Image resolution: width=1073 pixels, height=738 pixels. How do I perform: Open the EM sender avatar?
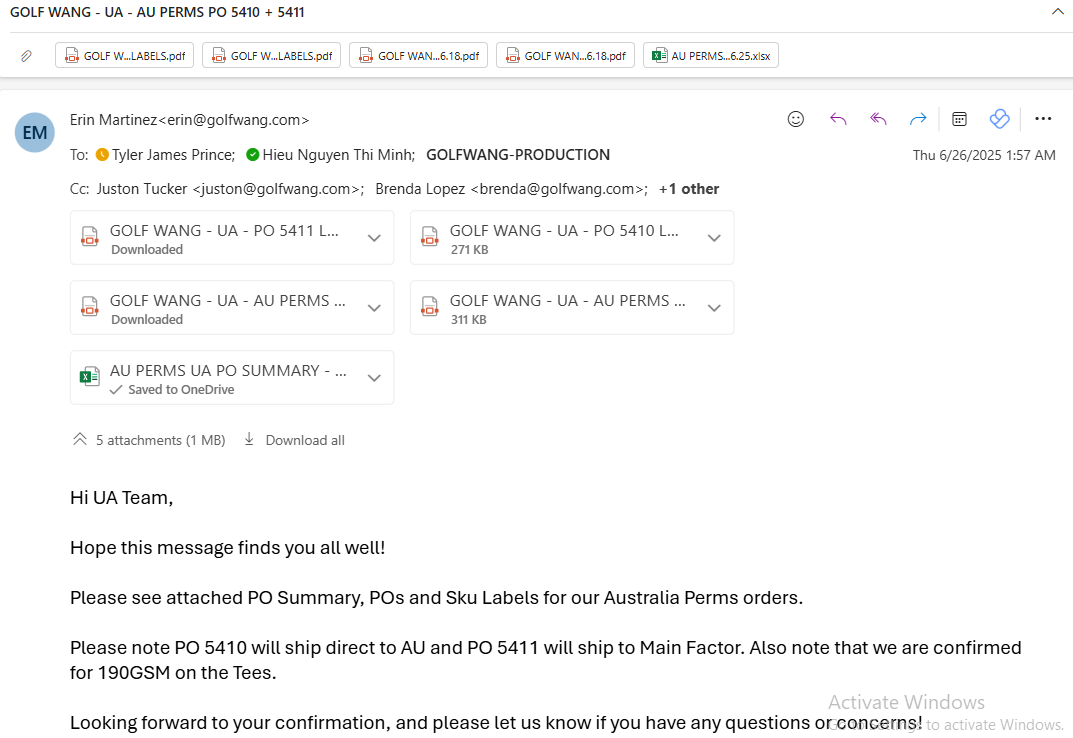click(x=35, y=132)
